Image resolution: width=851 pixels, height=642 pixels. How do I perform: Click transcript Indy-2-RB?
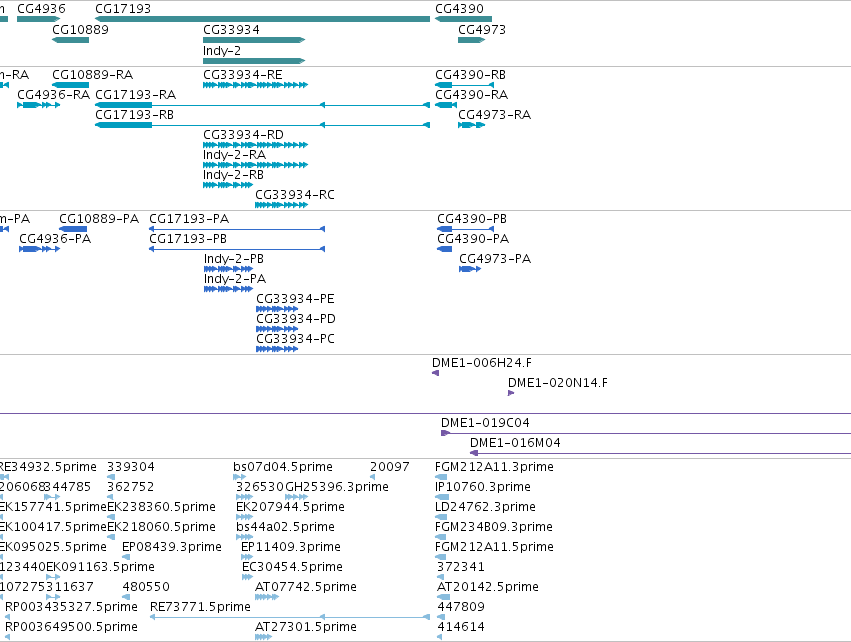coord(233,175)
